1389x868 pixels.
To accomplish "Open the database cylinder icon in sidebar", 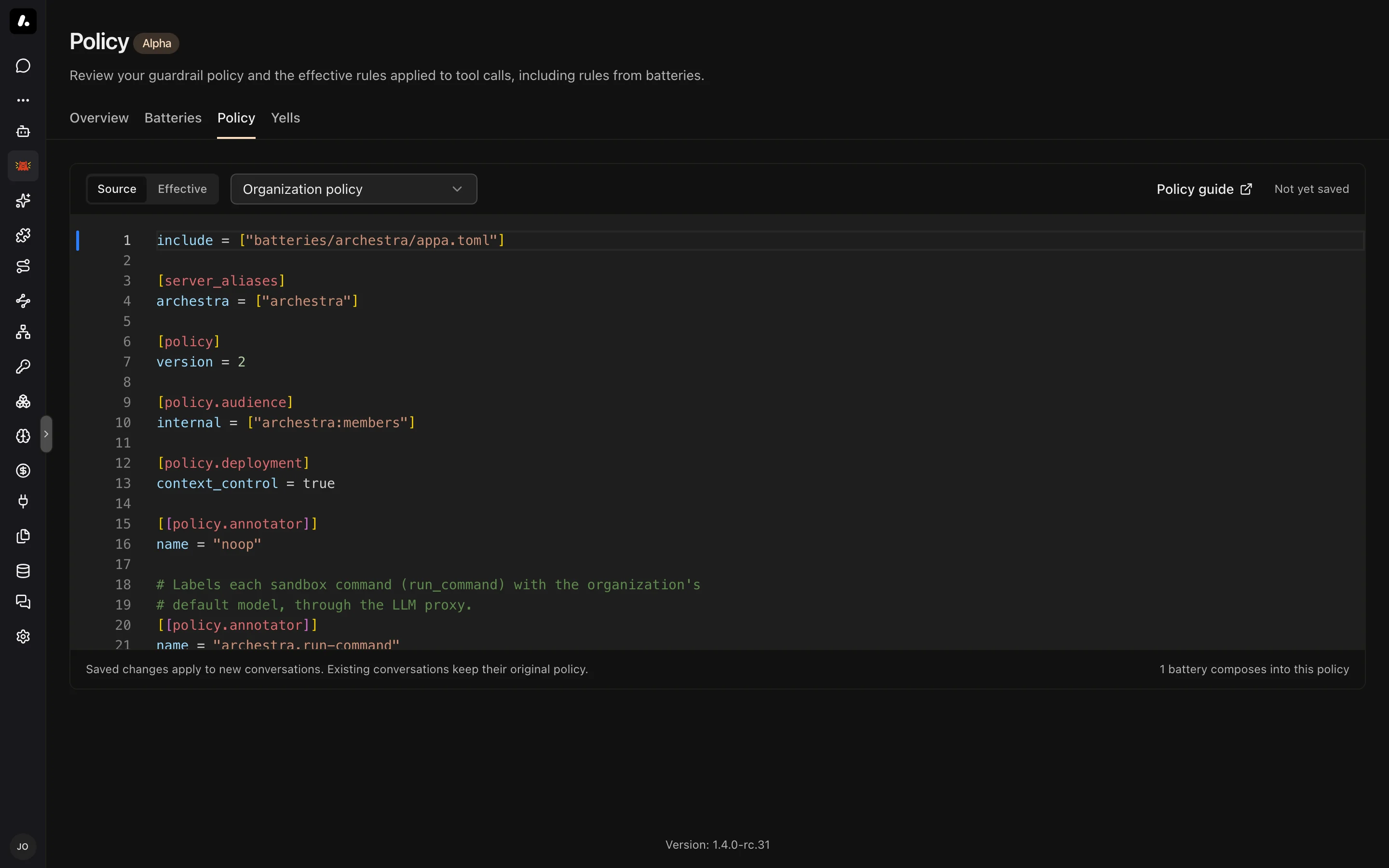I will [23, 570].
